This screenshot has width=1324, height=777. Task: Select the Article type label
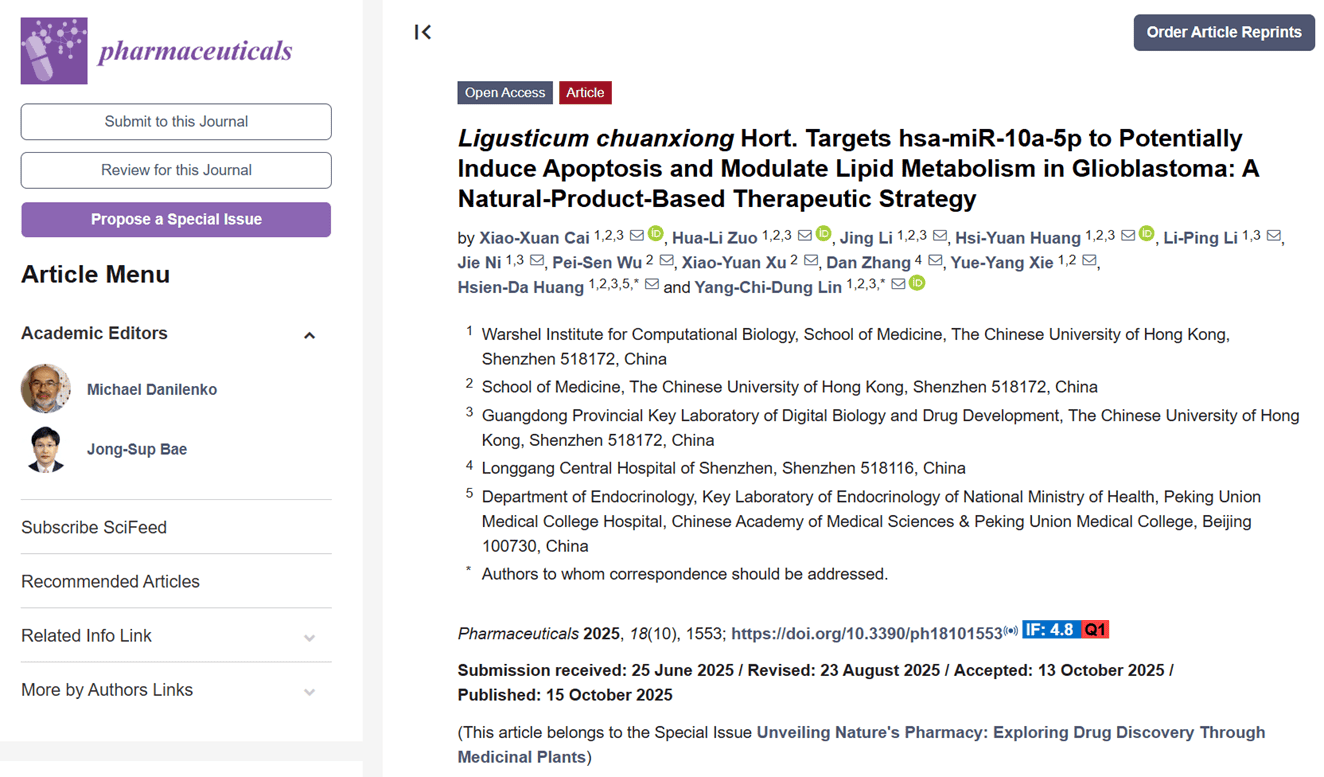pyautogui.click(x=585, y=92)
